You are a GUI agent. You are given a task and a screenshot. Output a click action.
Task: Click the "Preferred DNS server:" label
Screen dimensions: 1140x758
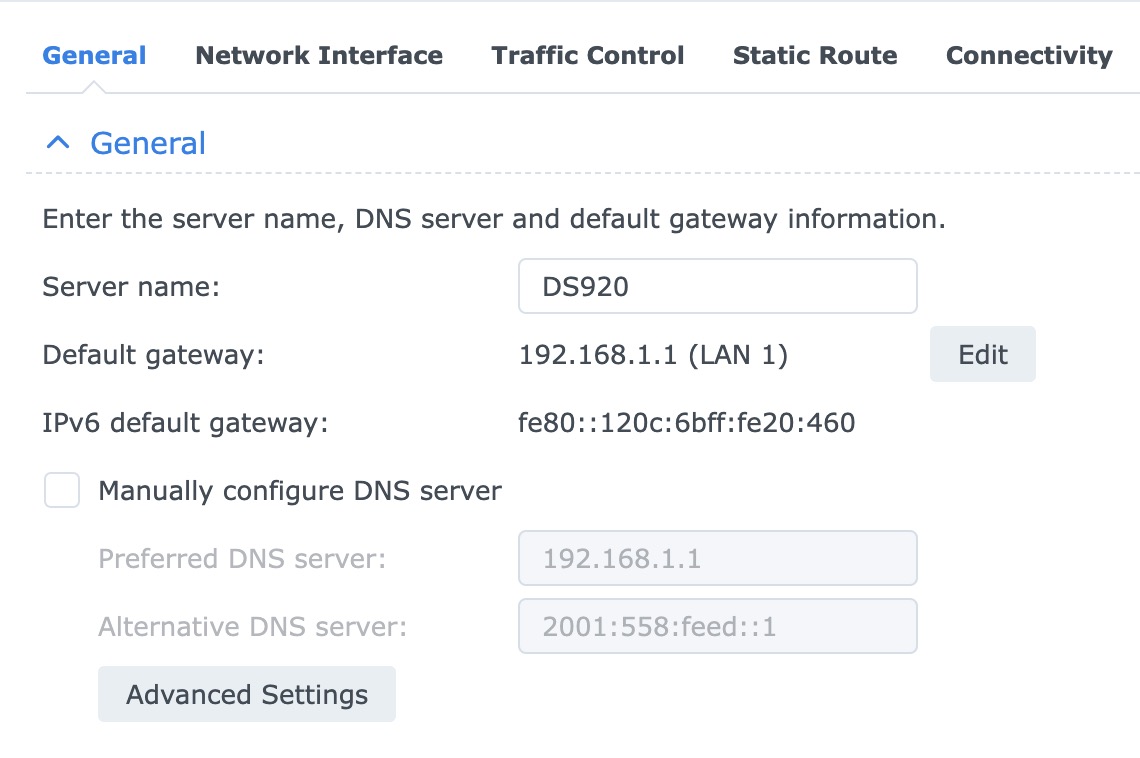pyautogui.click(x=242, y=558)
